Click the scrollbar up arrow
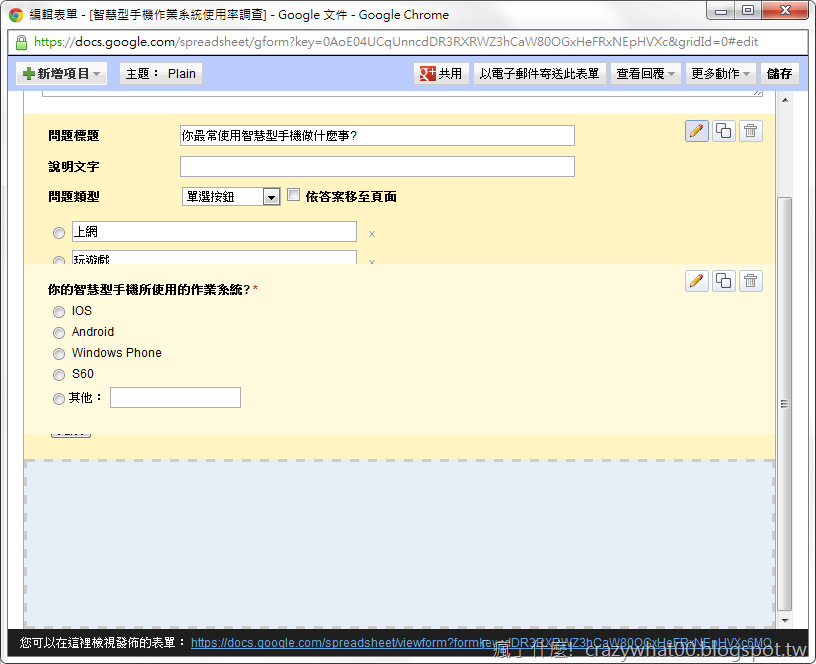This screenshot has height=664, width=816. pos(785,100)
